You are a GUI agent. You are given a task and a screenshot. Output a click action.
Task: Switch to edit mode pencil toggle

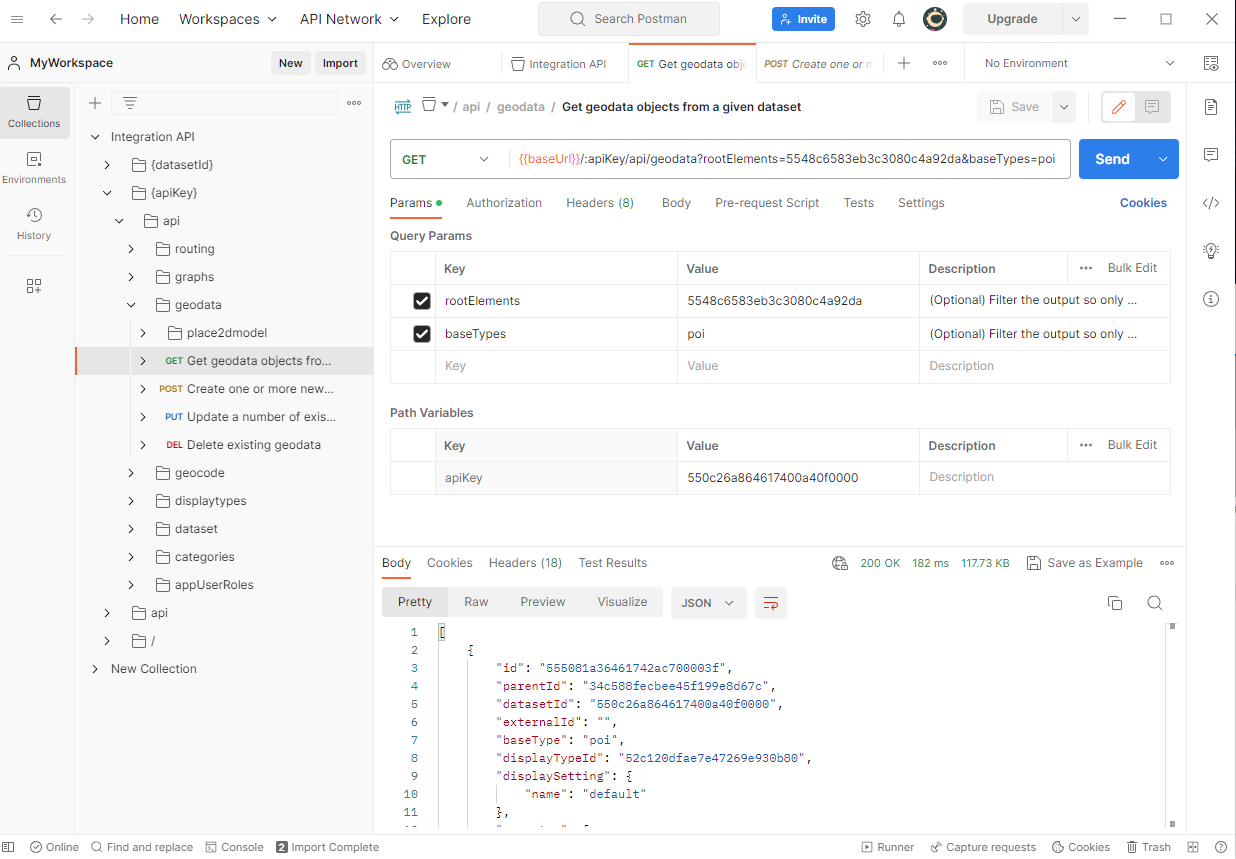coord(1119,107)
